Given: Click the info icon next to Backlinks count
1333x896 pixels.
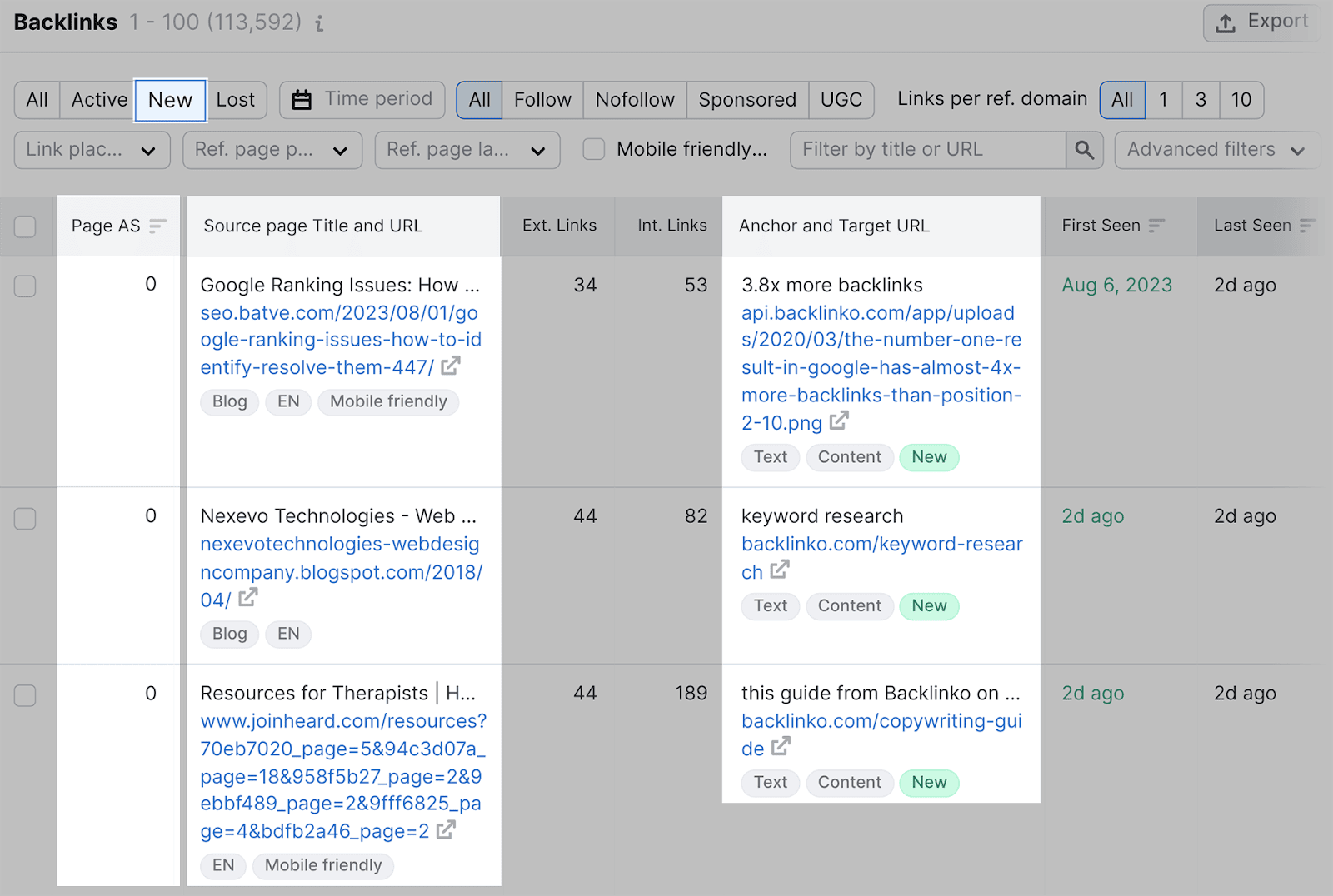Looking at the screenshot, I should click(319, 23).
